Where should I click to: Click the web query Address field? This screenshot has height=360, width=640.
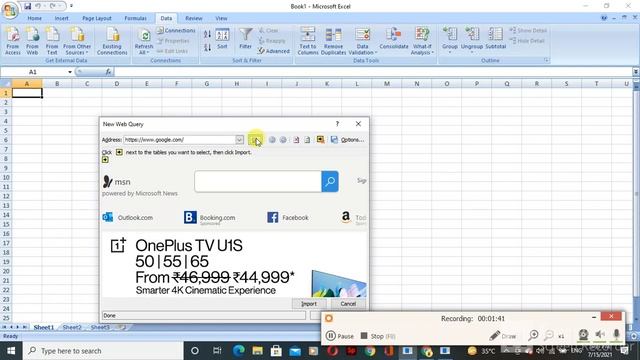pyautogui.click(x=180, y=140)
